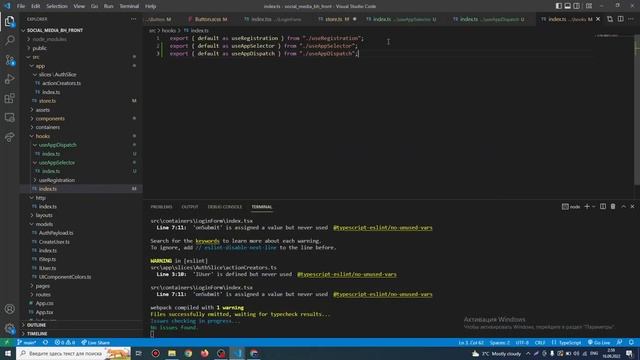
Task: Open the Remote Explorer view
Action: coord(9,118)
